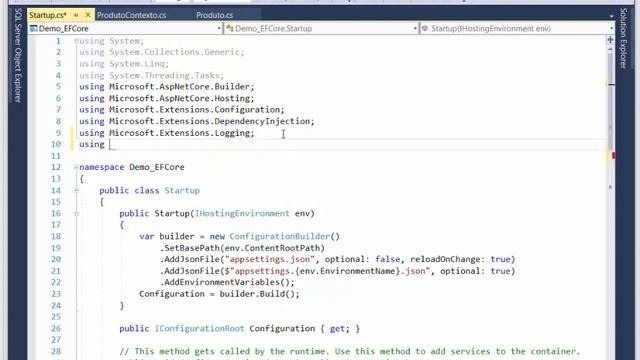Viewport: 640px width, 360px height.
Task: Click '.SetBasePath(env.ContentRootPath)' on line 19
Action: [x=242, y=248]
